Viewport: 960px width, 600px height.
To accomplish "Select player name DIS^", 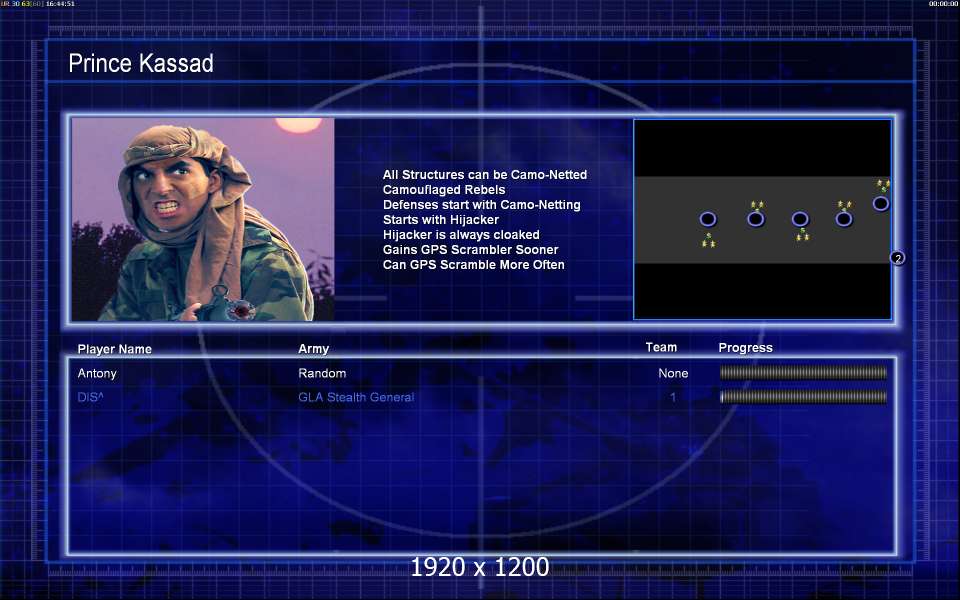I will [x=91, y=397].
